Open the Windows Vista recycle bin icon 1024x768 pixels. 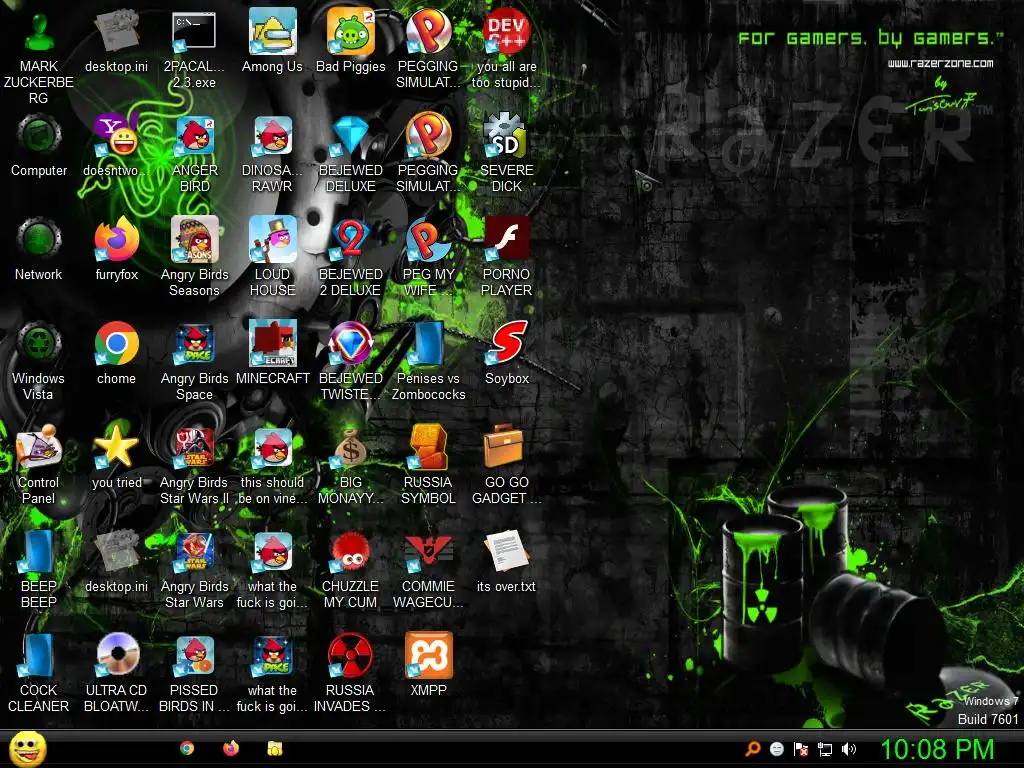(x=39, y=344)
